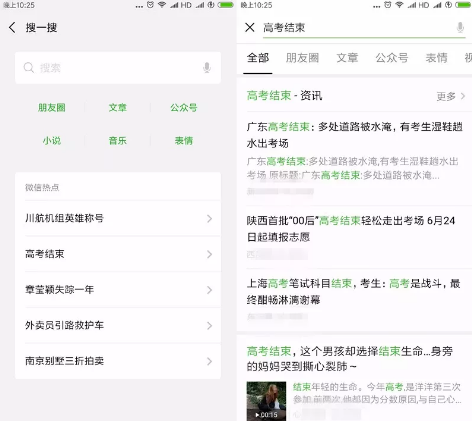Switch to the 文章 results tab
Screen dimensions: 472x436
(x=347, y=58)
